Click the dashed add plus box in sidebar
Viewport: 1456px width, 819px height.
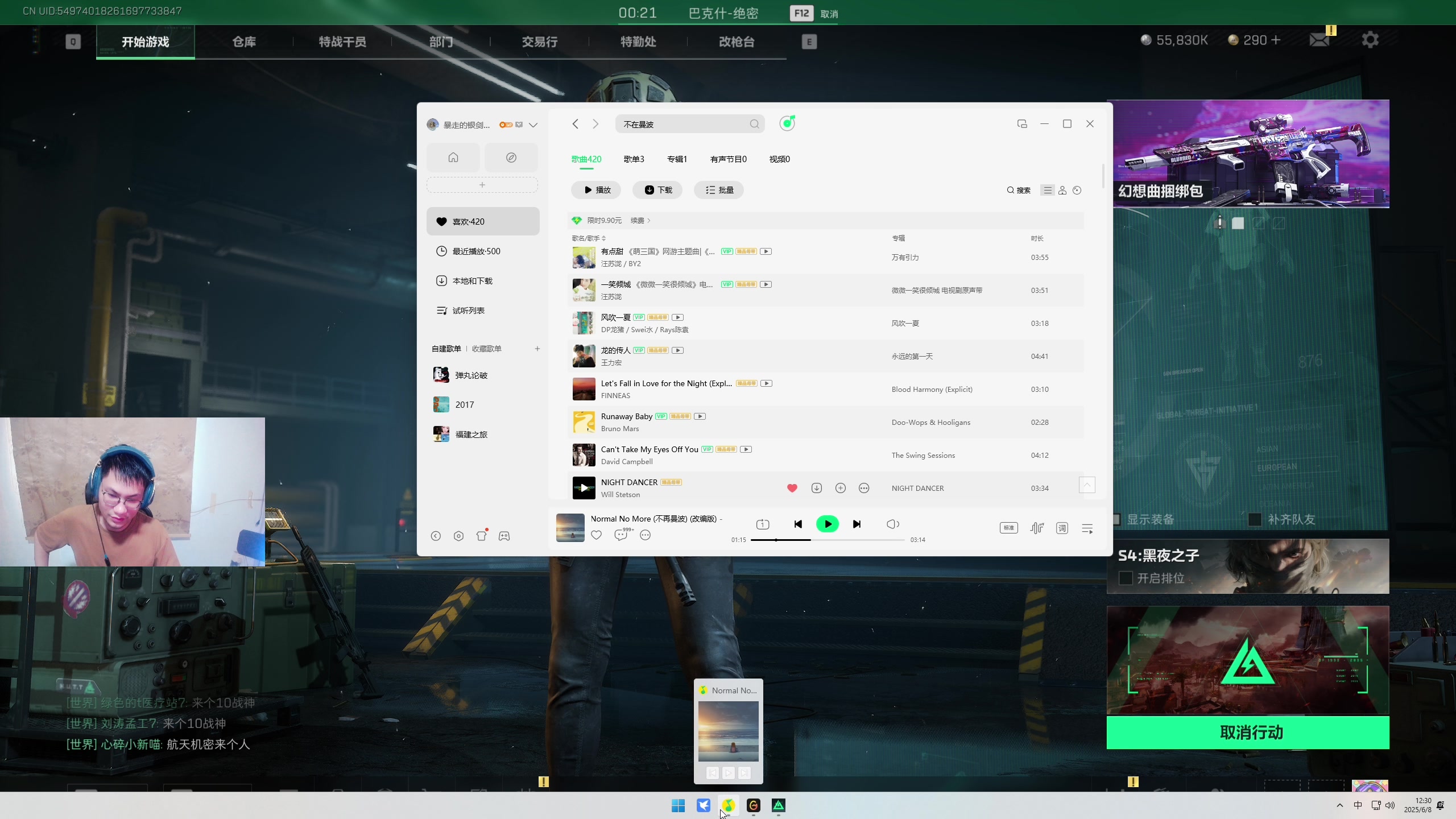click(x=482, y=185)
